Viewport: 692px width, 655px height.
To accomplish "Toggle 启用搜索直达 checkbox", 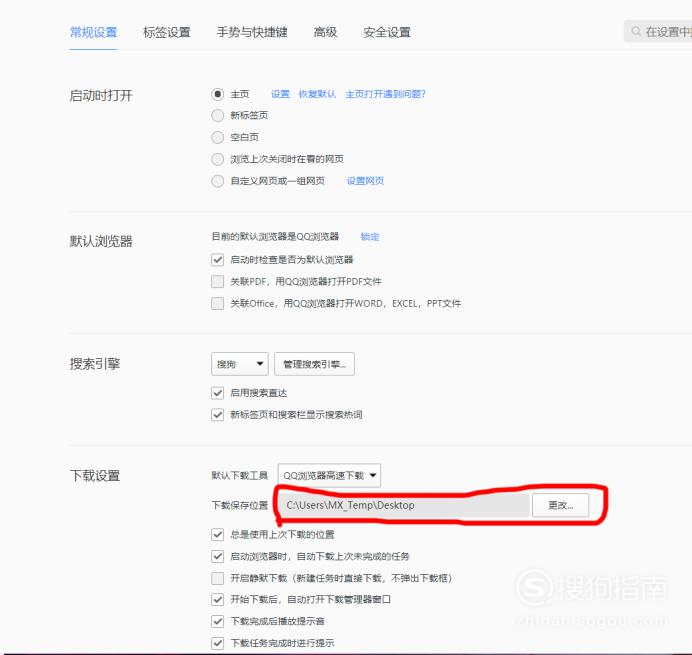I will click(x=218, y=393).
